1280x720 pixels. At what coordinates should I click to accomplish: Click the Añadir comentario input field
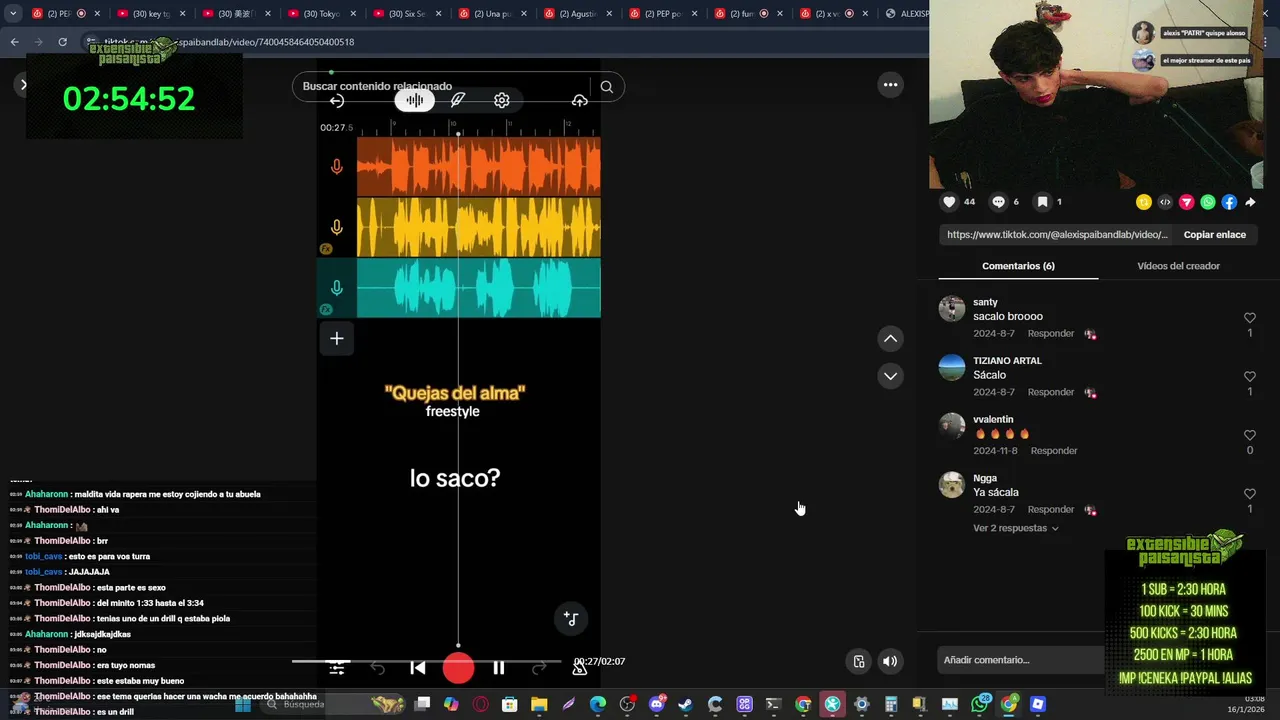click(x=1020, y=660)
